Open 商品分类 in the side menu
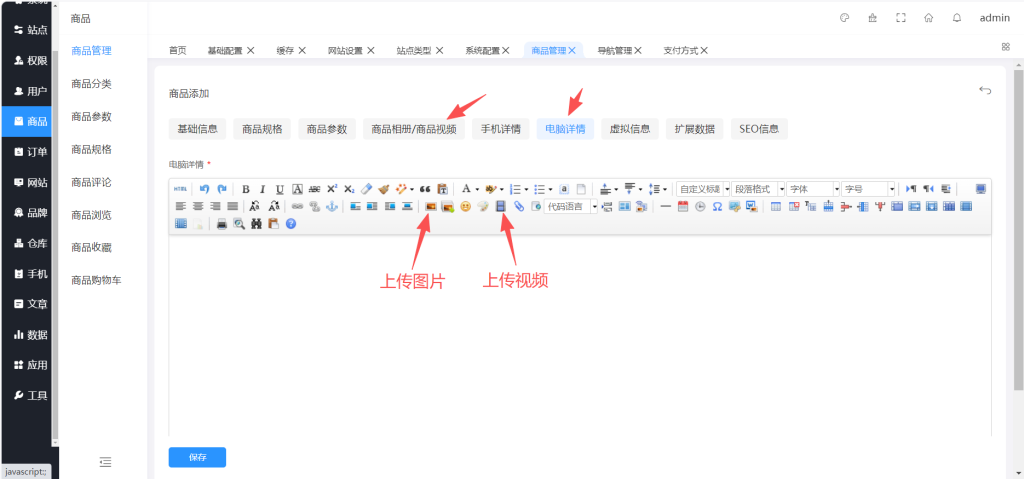1024x479 pixels. [91, 84]
